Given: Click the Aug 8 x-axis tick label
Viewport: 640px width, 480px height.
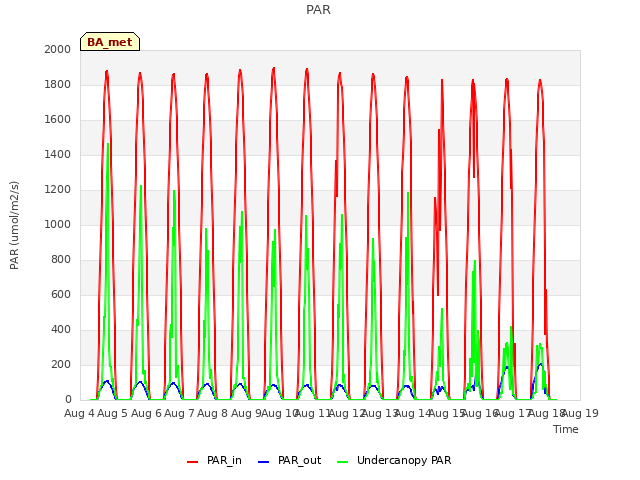Looking at the screenshot, I should pos(213,413).
